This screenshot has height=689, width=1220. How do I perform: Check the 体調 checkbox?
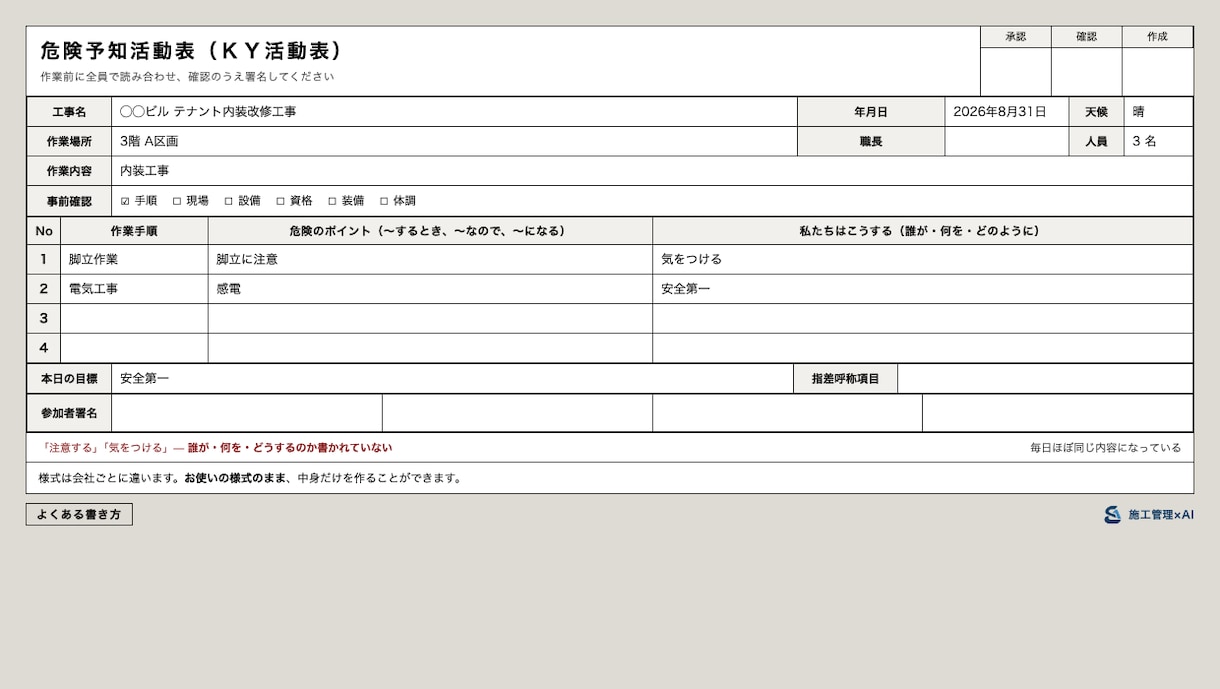tap(384, 201)
